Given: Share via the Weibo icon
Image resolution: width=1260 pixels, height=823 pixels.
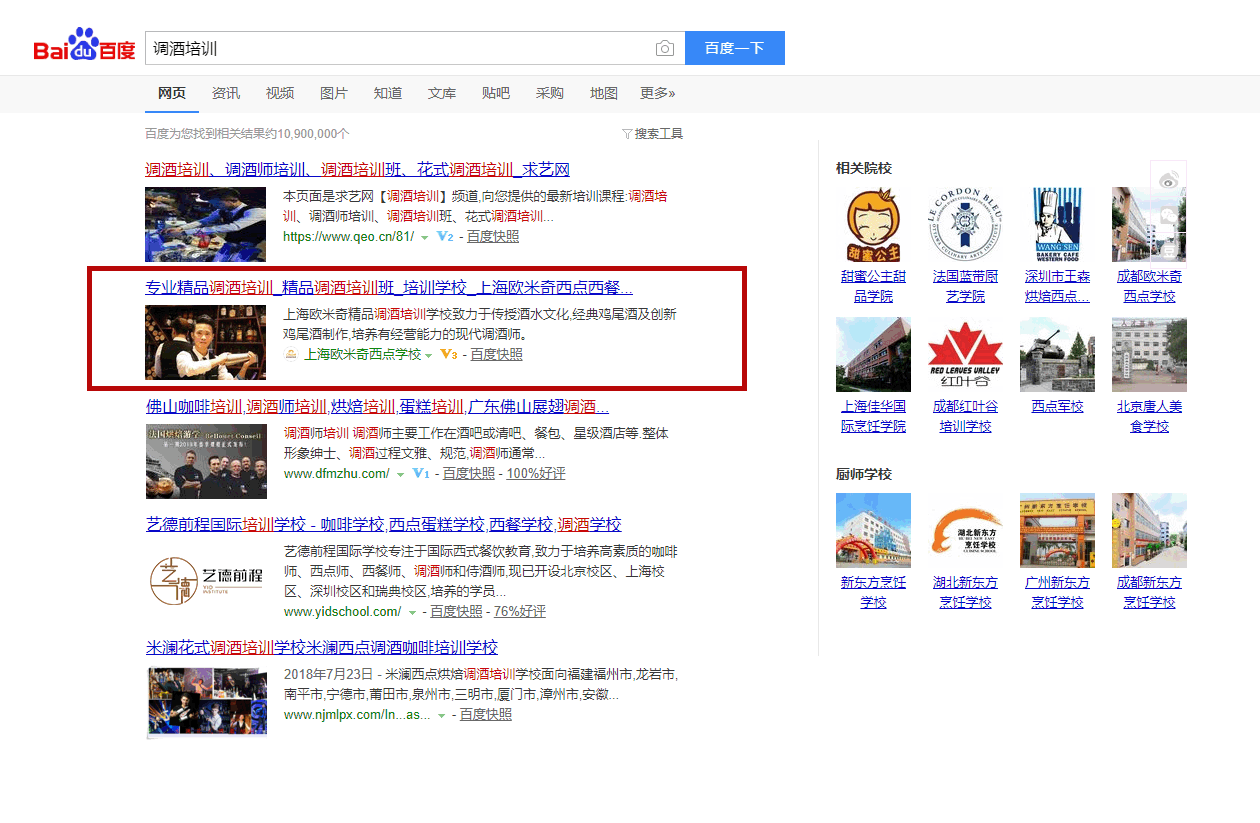Looking at the screenshot, I should [x=1168, y=179].
